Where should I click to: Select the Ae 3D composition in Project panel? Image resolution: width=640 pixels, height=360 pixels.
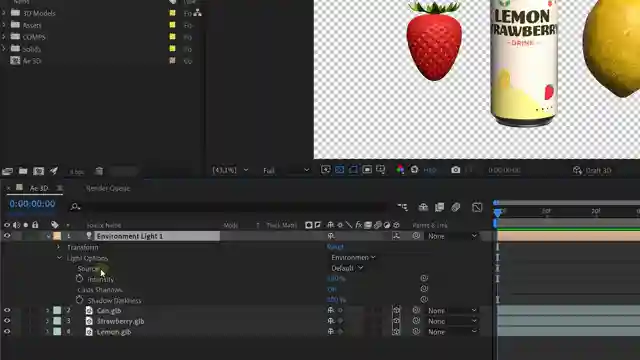[32, 61]
